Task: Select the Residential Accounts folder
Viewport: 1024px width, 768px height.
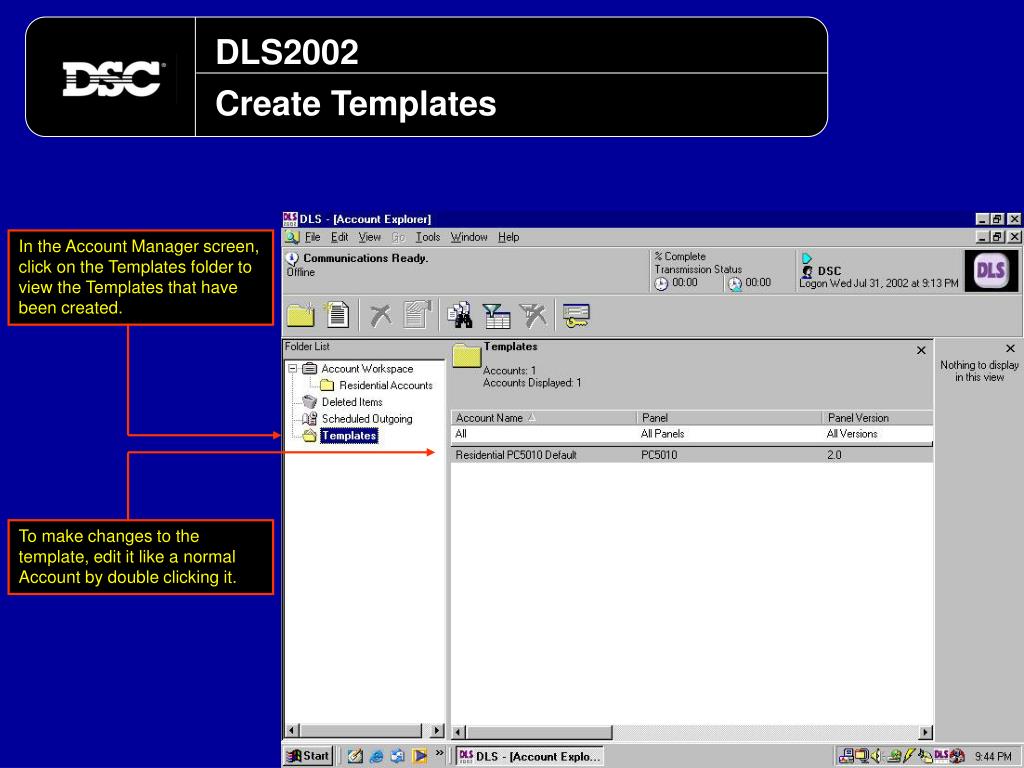Action: (x=385, y=385)
